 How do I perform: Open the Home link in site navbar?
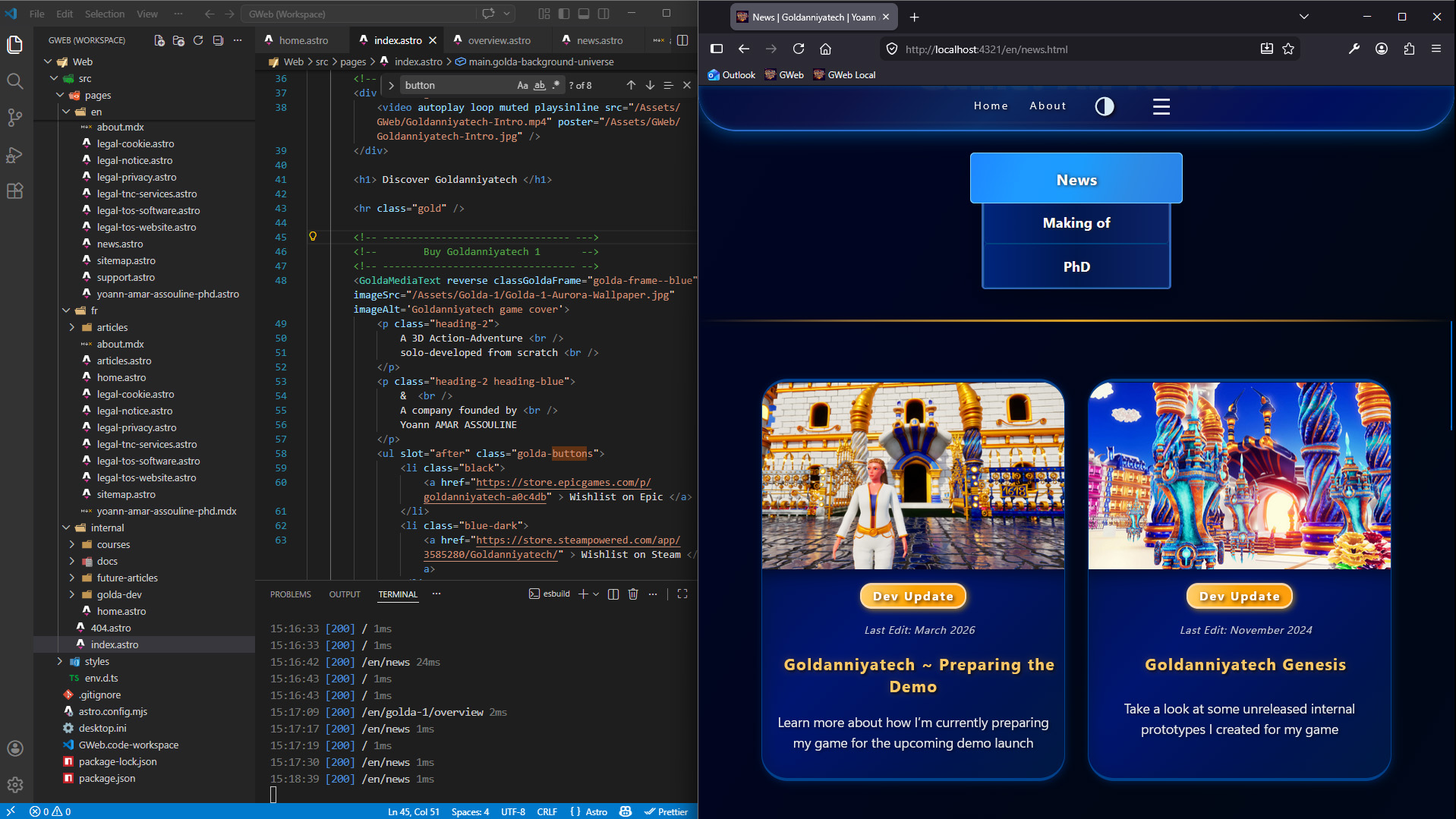(x=991, y=106)
